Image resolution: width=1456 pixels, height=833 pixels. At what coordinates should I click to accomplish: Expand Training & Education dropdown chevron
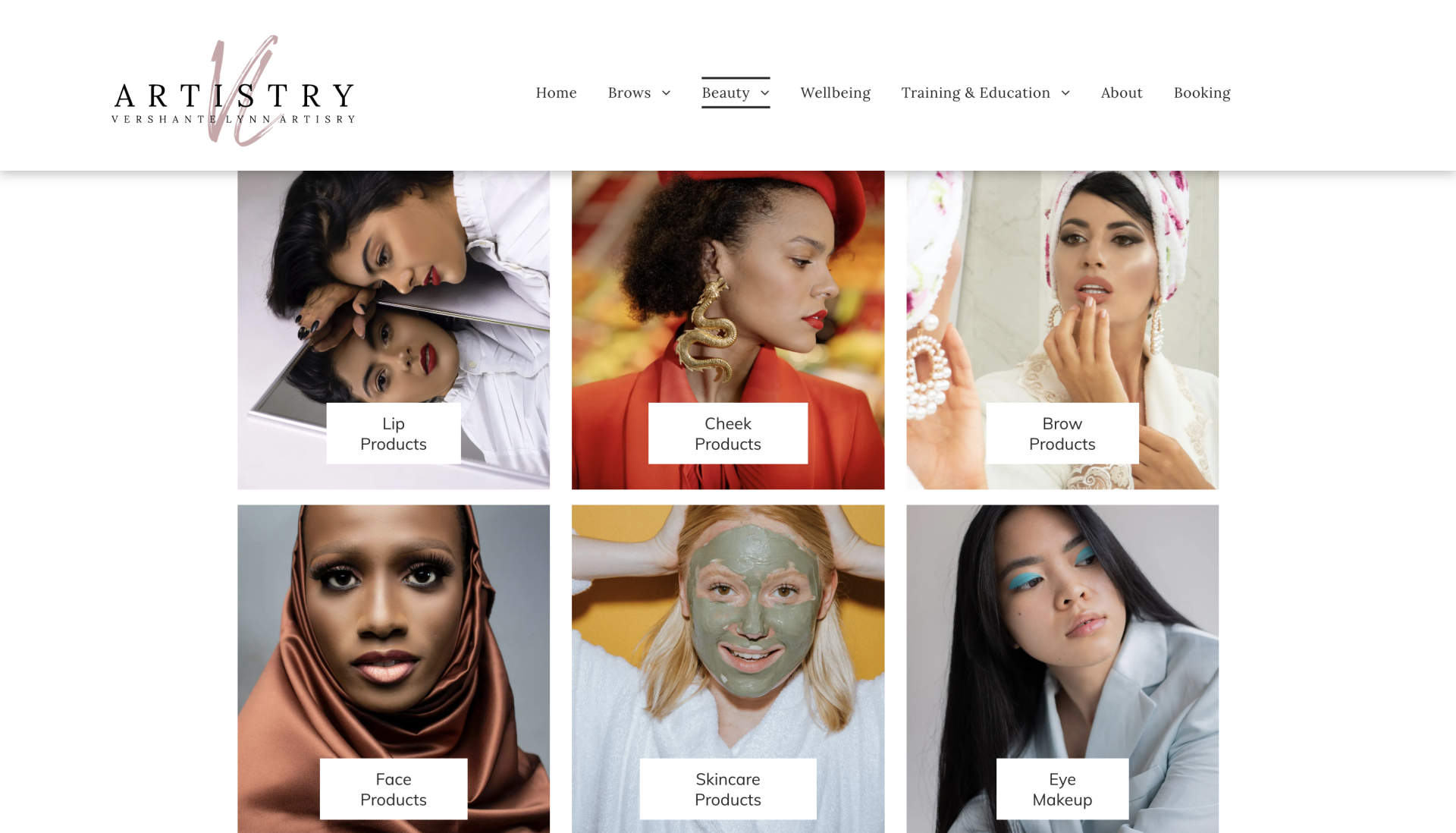(x=1065, y=93)
